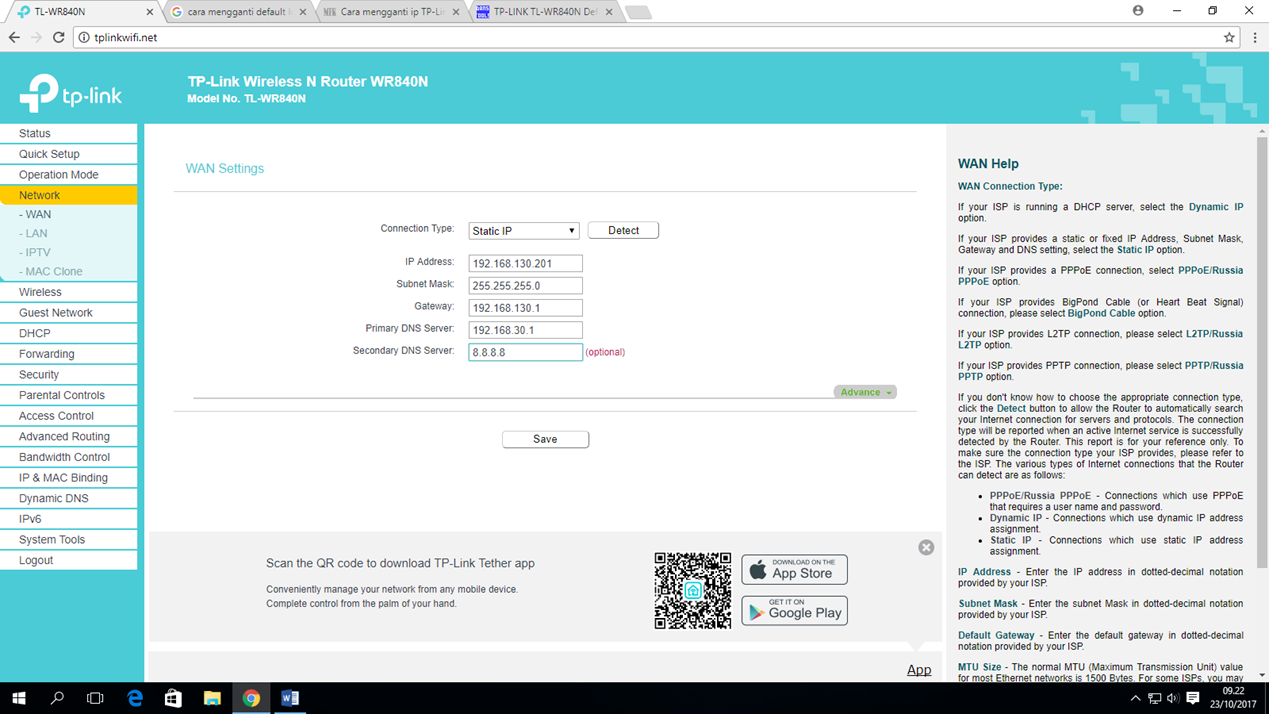Click the browser back arrow

[14, 37]
